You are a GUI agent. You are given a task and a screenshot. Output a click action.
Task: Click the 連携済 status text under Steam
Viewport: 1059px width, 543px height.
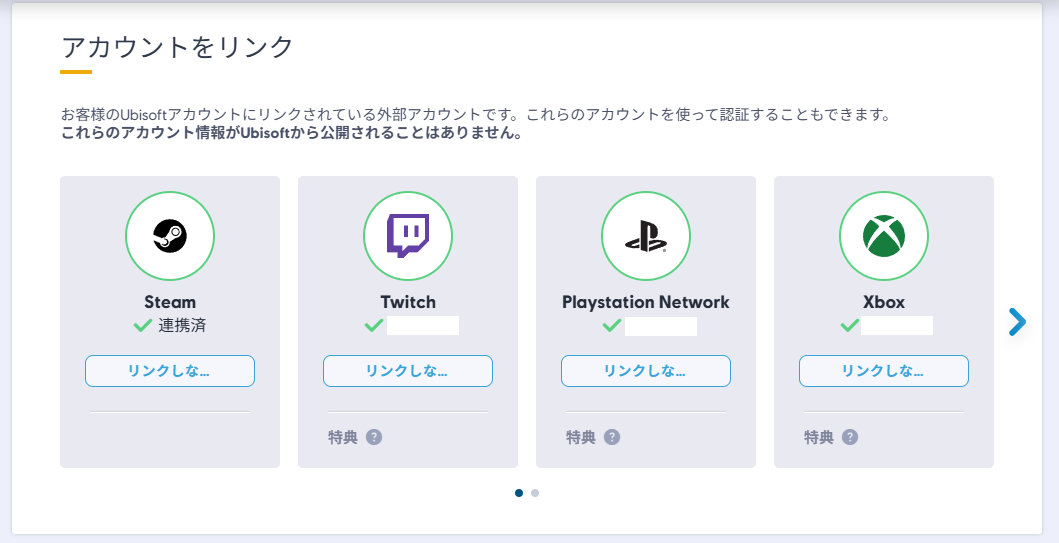pyautogui.click(x=182, y=325)
